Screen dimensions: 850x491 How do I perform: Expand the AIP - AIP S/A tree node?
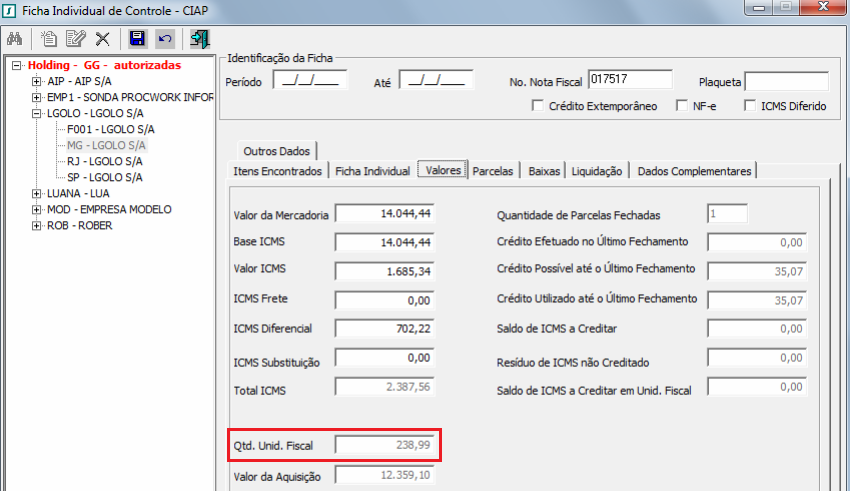point(37,81)
